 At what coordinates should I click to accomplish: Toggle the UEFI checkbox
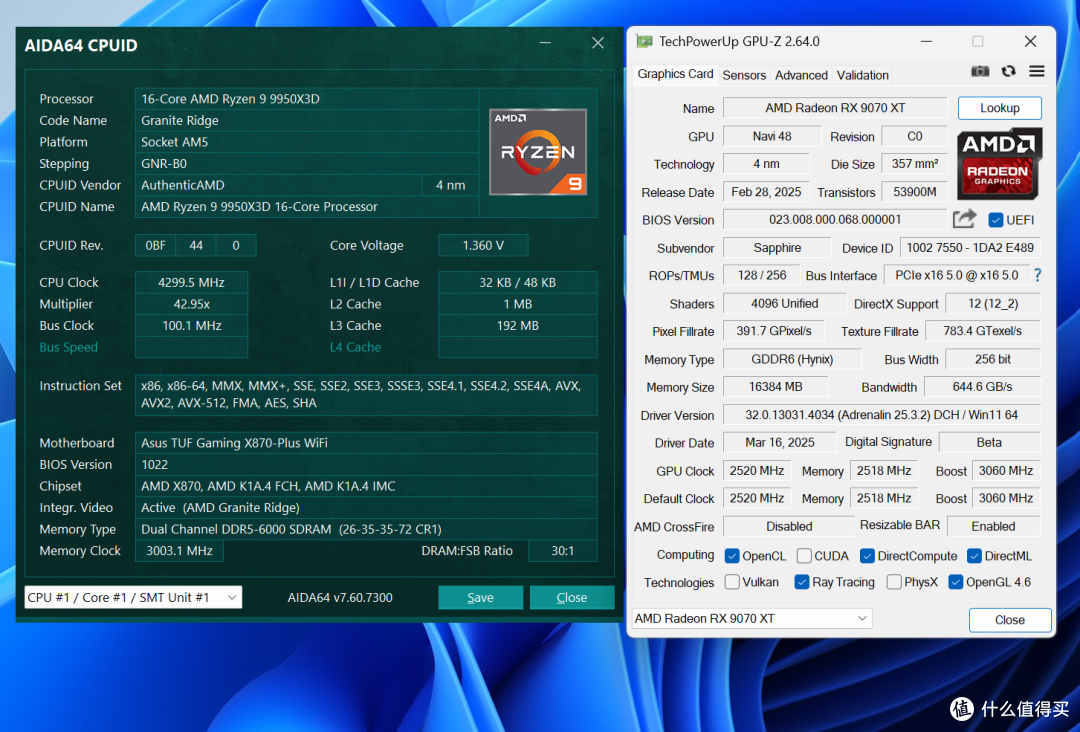pyautogui.click(x=995, y=220)
